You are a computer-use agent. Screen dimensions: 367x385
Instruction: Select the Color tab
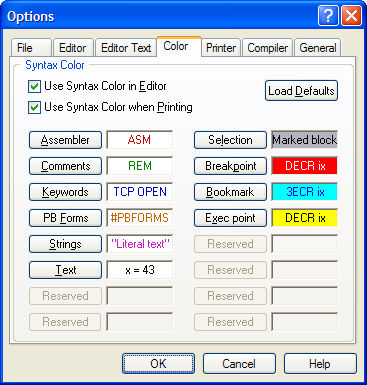pos(179,47)
